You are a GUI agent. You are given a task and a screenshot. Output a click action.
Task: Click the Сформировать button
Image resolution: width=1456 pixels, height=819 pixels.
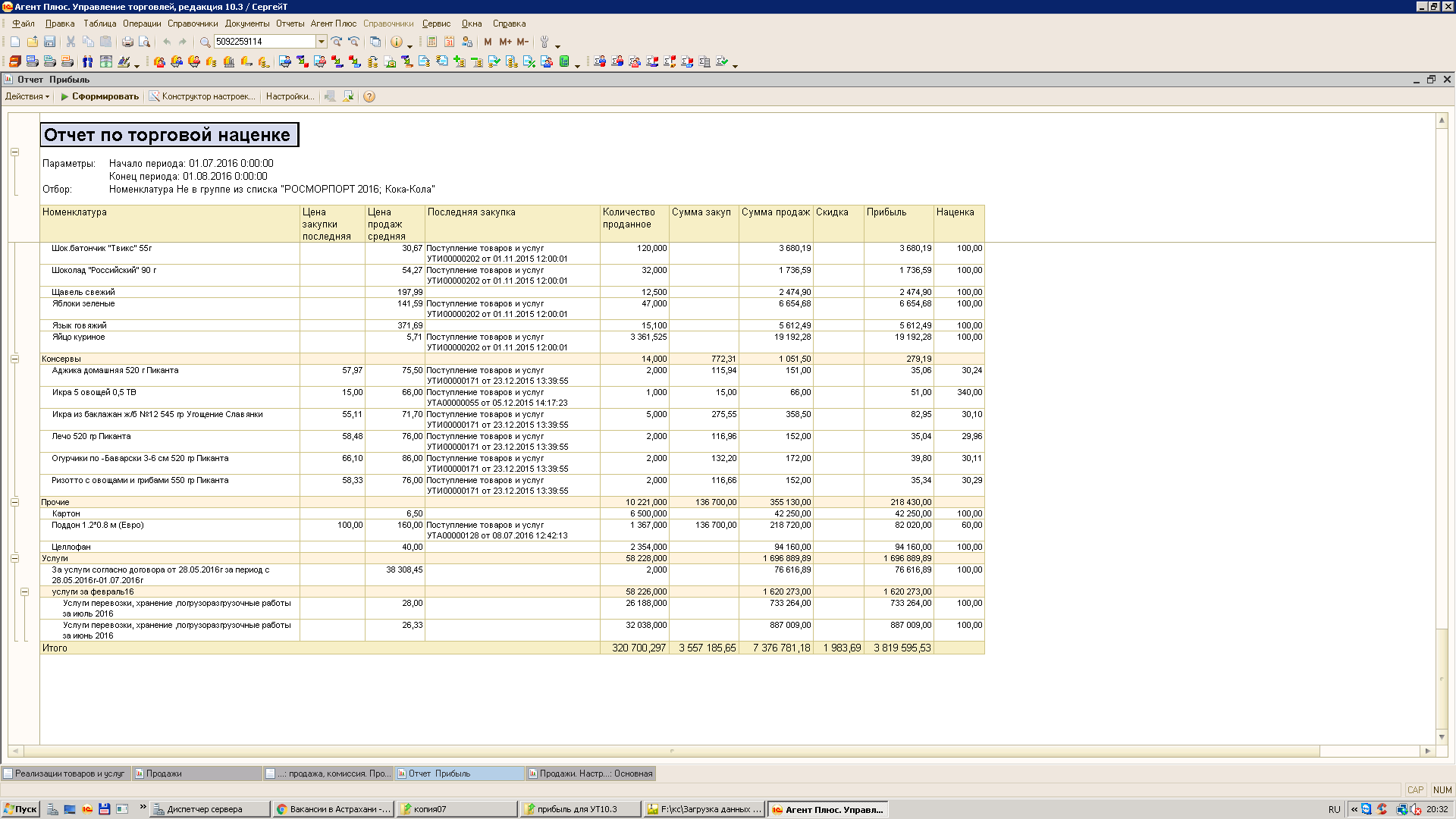pyautogui.click(x=99, y=96)
